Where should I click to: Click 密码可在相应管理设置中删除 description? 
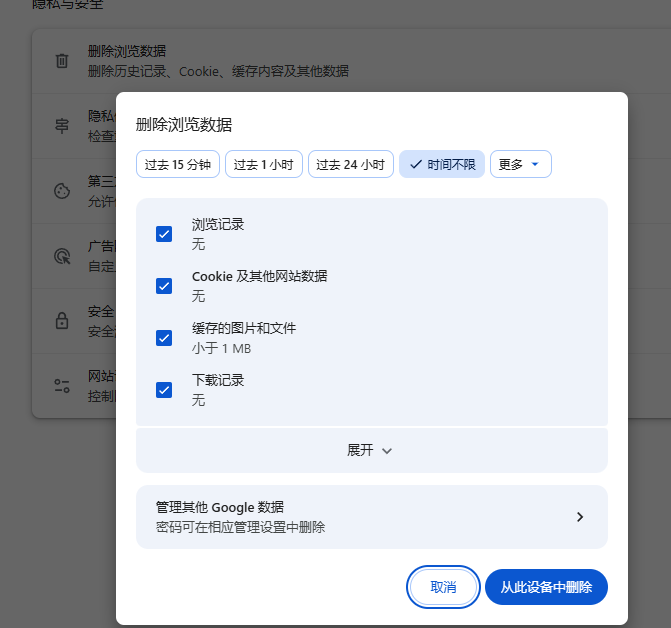tap(240, 527)
